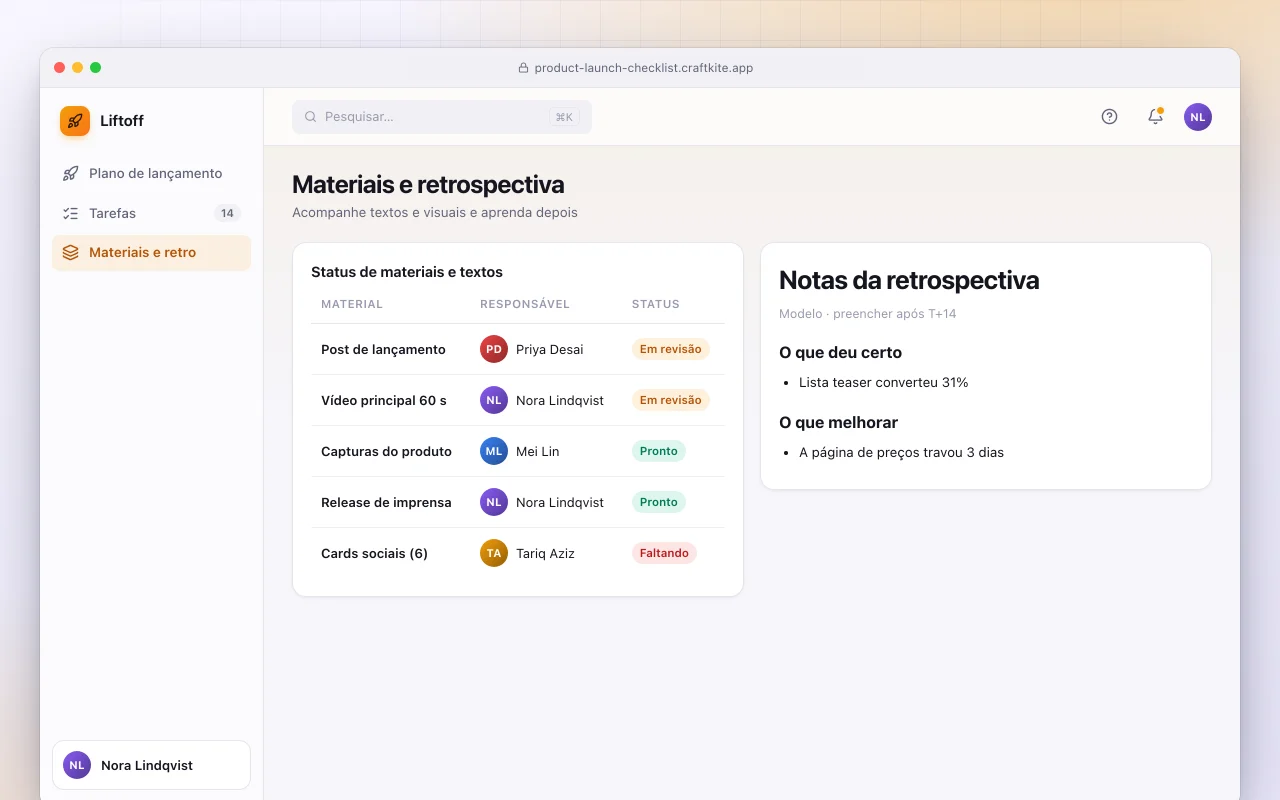The height and width of the screenshot is (800, 1280).
Task: Open the help question mark icon
Action: click(1109, 116)
